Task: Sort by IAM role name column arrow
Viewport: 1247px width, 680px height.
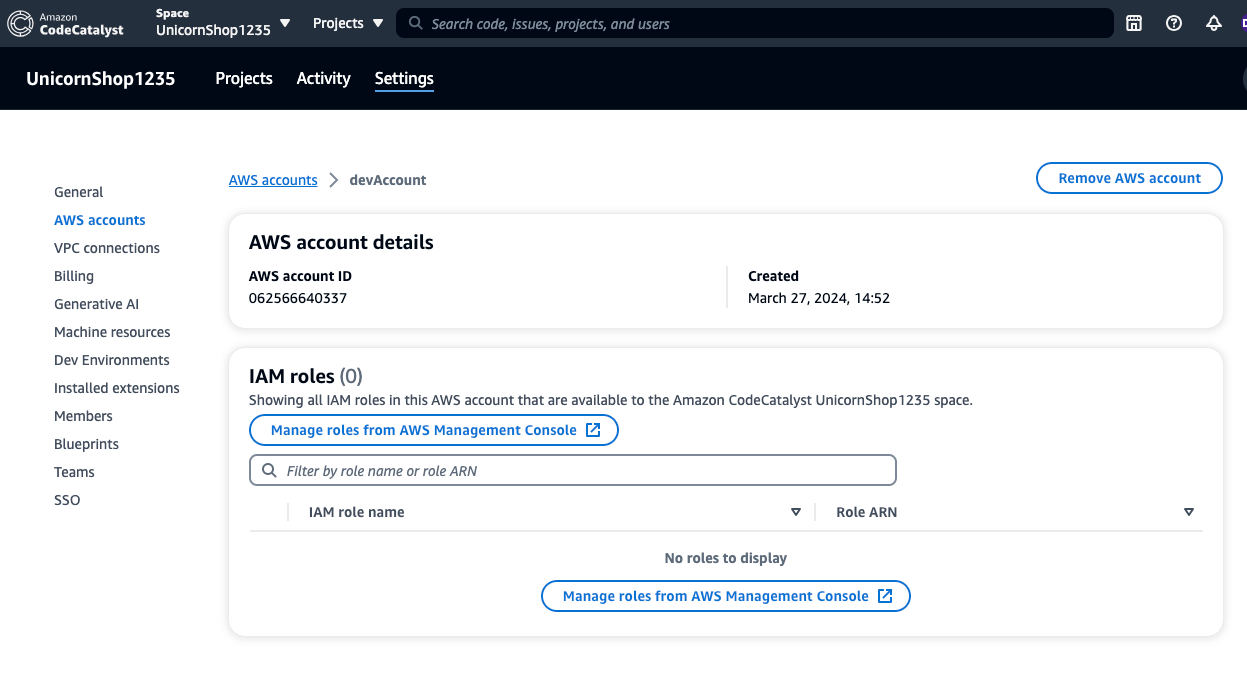Action: pos(796,512)
